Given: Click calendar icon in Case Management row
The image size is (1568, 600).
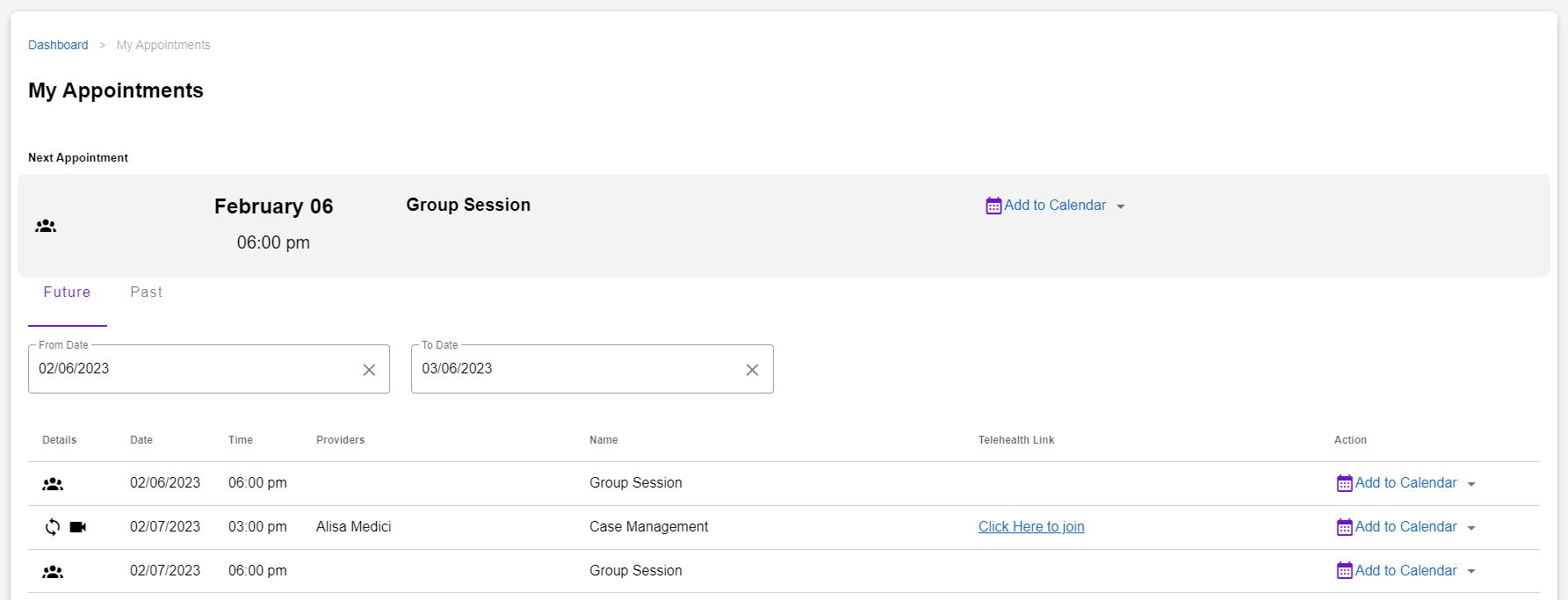Looking at the screenshot, I should pyautogui.click(x=1344, y=527).
